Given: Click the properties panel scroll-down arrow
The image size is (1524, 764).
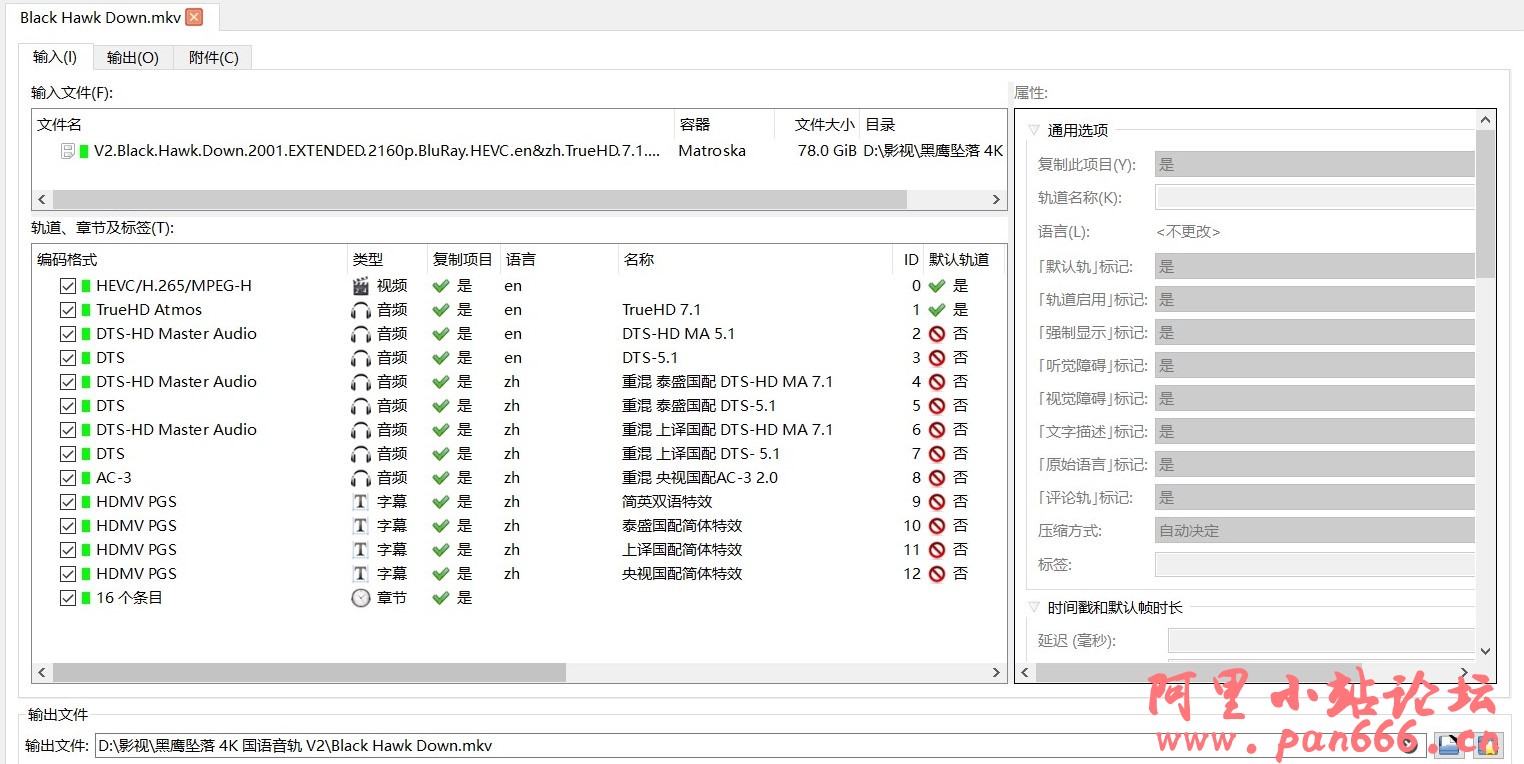Looking at the screenshot, I should [x=1486, y=651].
